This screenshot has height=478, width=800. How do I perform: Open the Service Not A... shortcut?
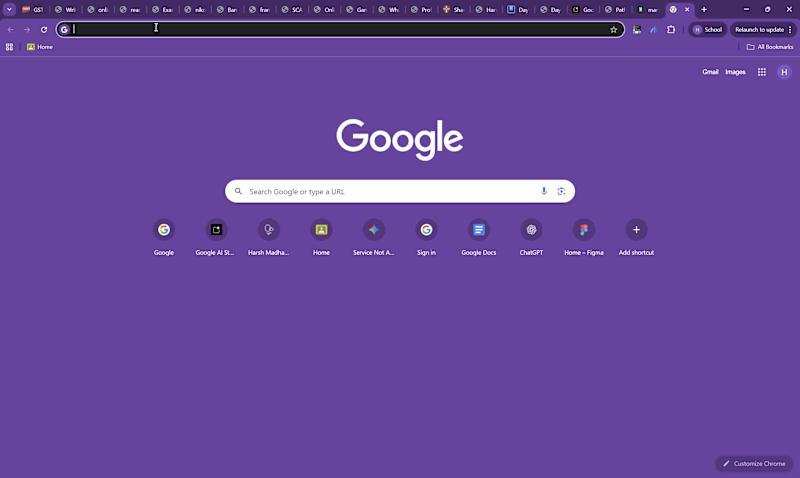click(373, 237)
